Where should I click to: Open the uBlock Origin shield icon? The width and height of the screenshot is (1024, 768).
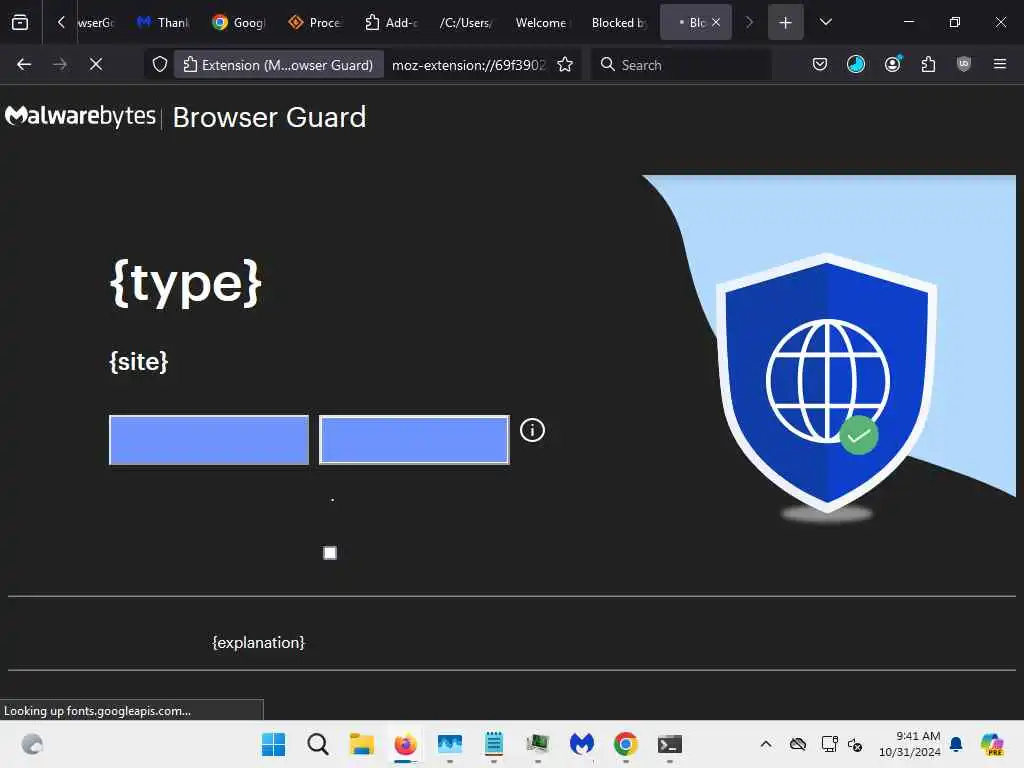pos(963,64)
